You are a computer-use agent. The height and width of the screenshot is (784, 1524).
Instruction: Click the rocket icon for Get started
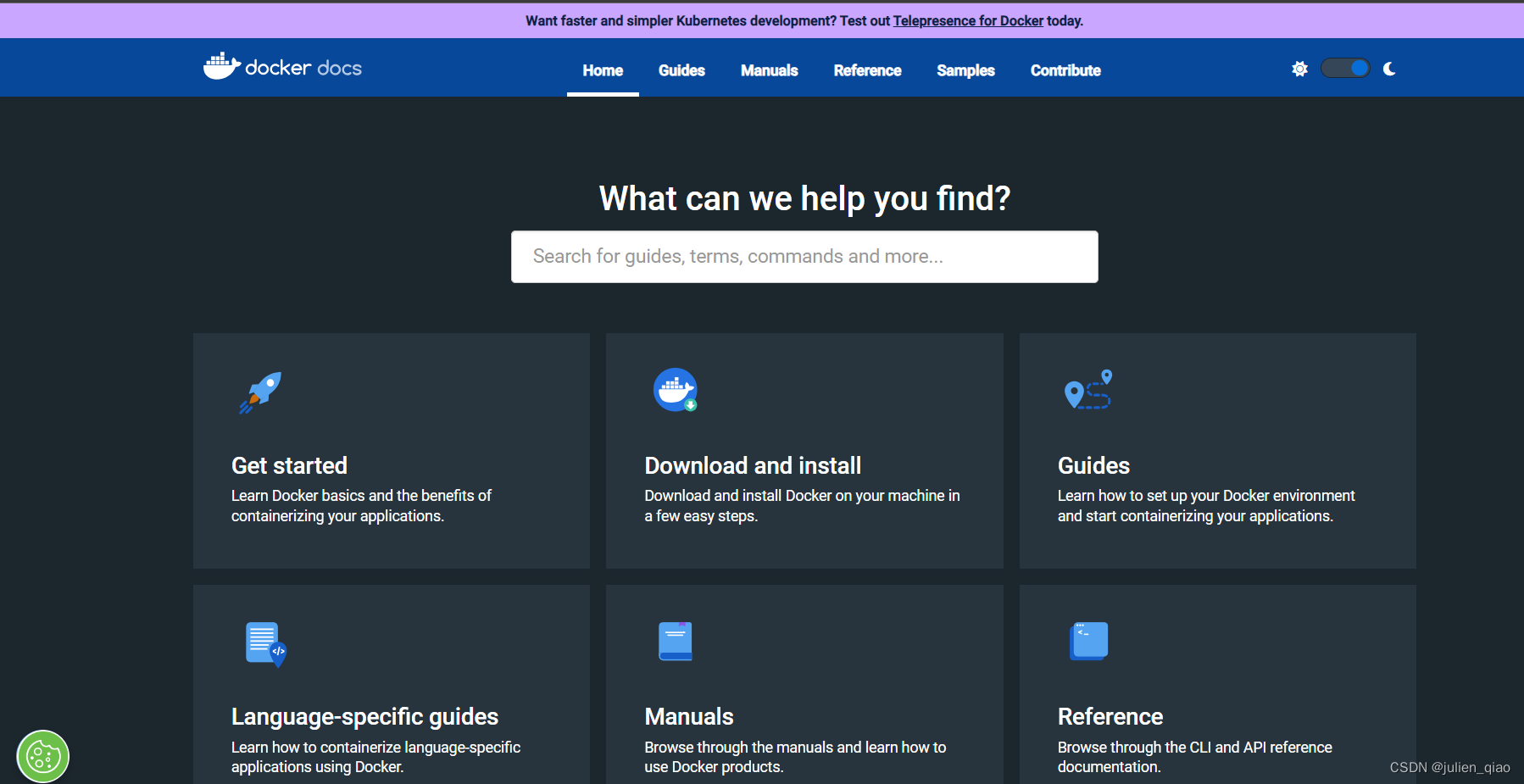click(260, 392)
